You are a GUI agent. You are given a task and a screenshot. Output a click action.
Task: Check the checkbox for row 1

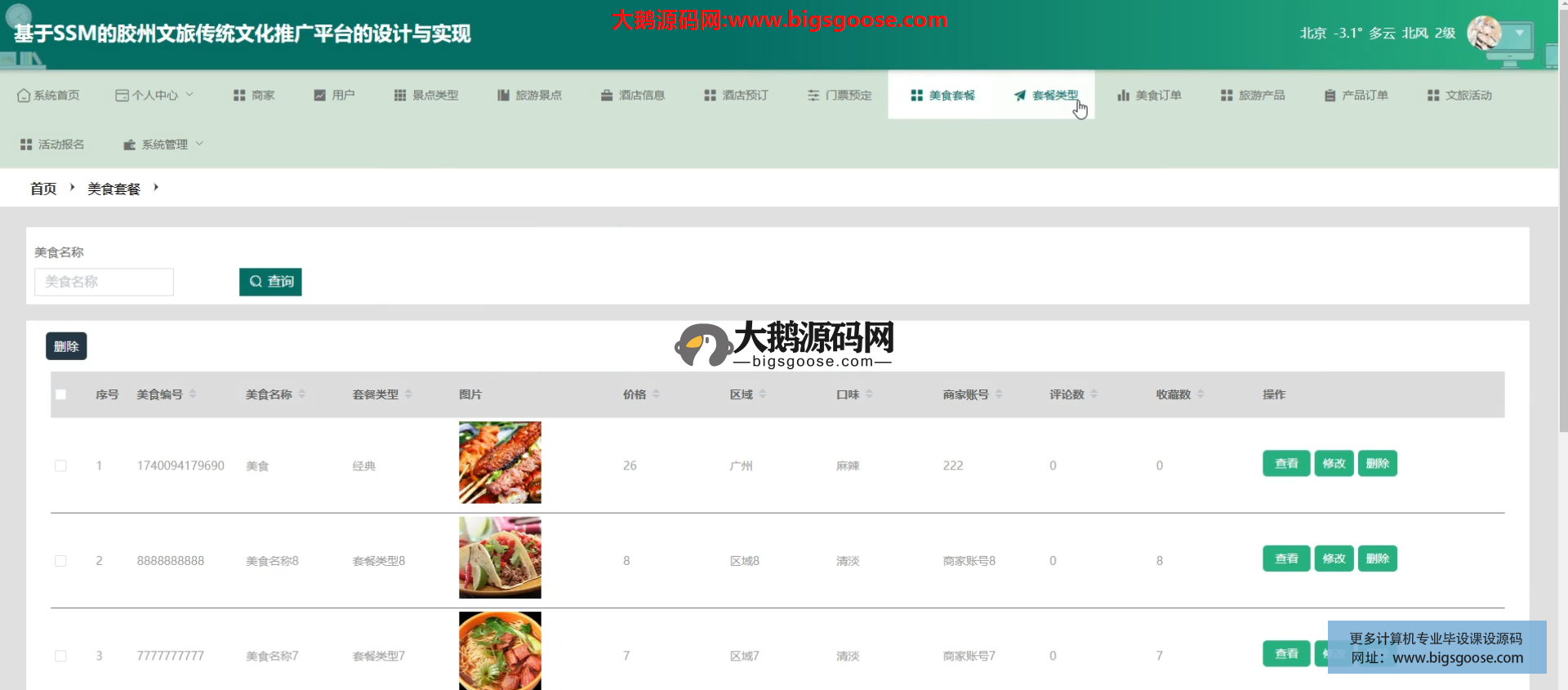pos(60,465)
